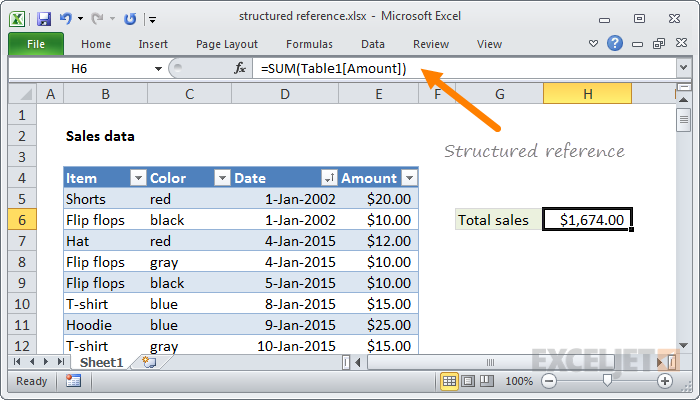Open Excel Help question mark icon
The image size is (700, 400).
click(615, 43)
